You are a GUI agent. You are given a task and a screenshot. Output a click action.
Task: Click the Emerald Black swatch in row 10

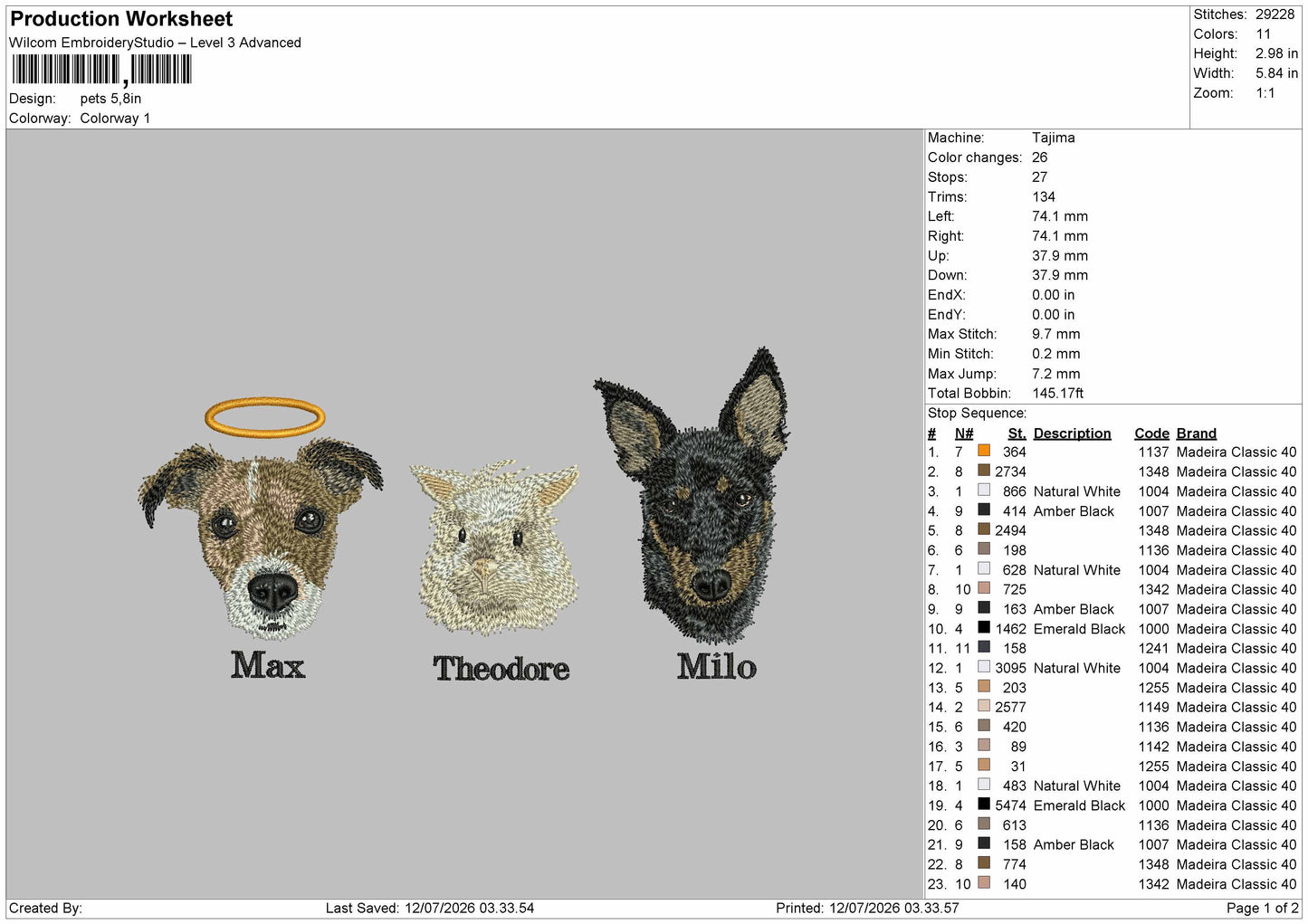[x=984, y=627]
